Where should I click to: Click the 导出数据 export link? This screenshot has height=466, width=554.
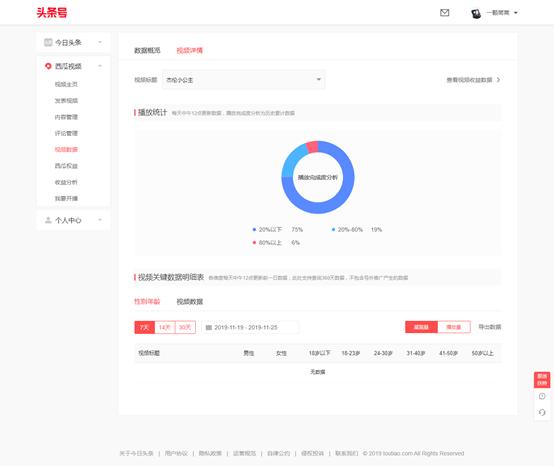pos(490,327)
